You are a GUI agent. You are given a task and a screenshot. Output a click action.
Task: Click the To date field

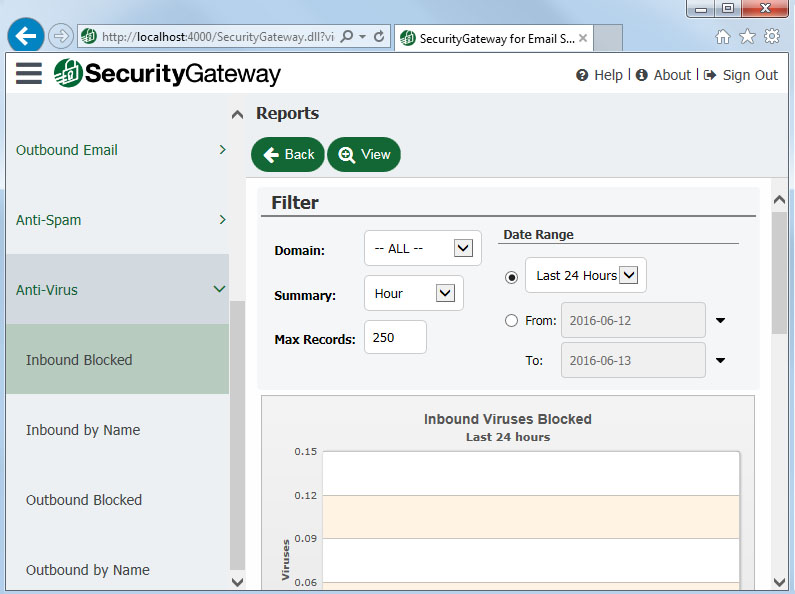633,360
